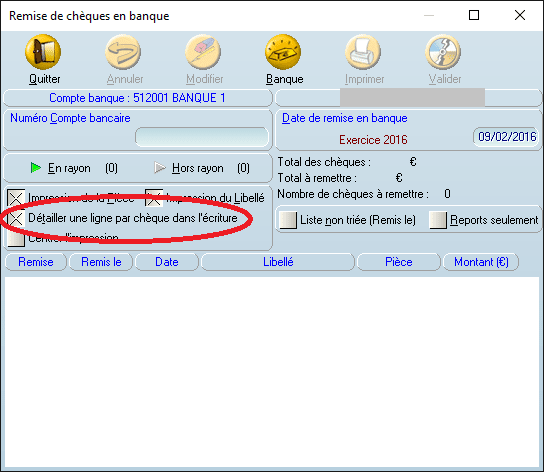Select the green En rayon arrow
544x472 pixels.
point(36,168)
